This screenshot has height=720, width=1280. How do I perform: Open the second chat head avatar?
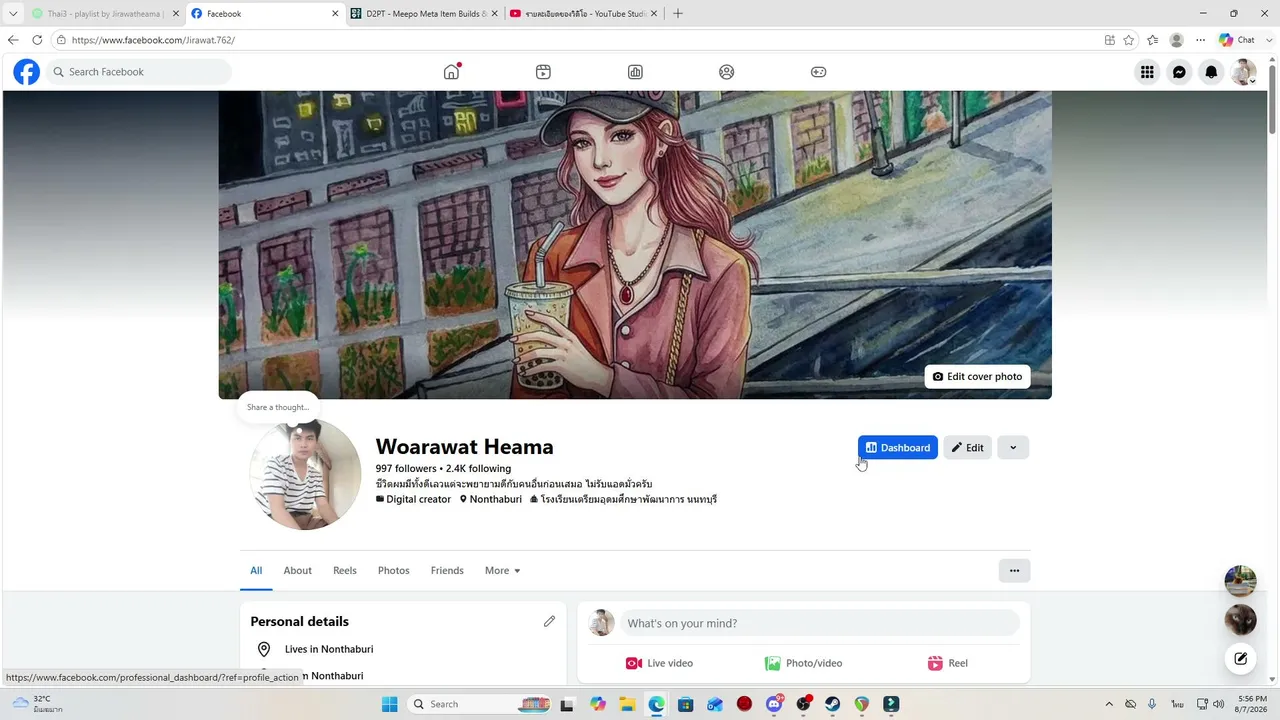coord(1241,620)
